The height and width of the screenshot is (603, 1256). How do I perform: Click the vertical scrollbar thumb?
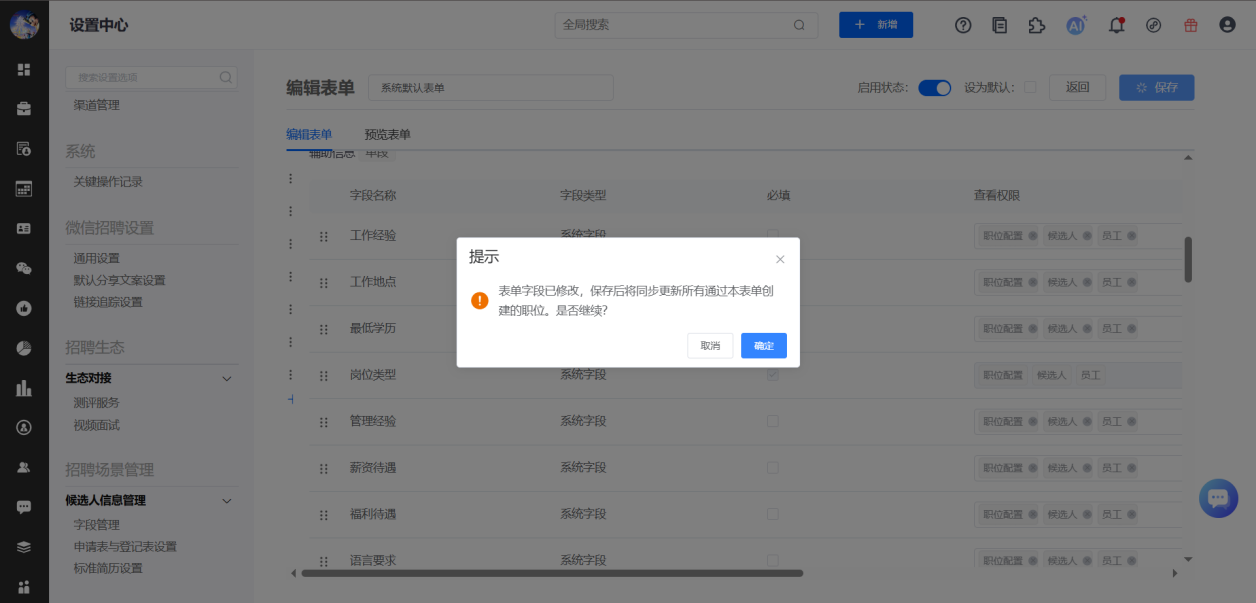coord(1188,259)
